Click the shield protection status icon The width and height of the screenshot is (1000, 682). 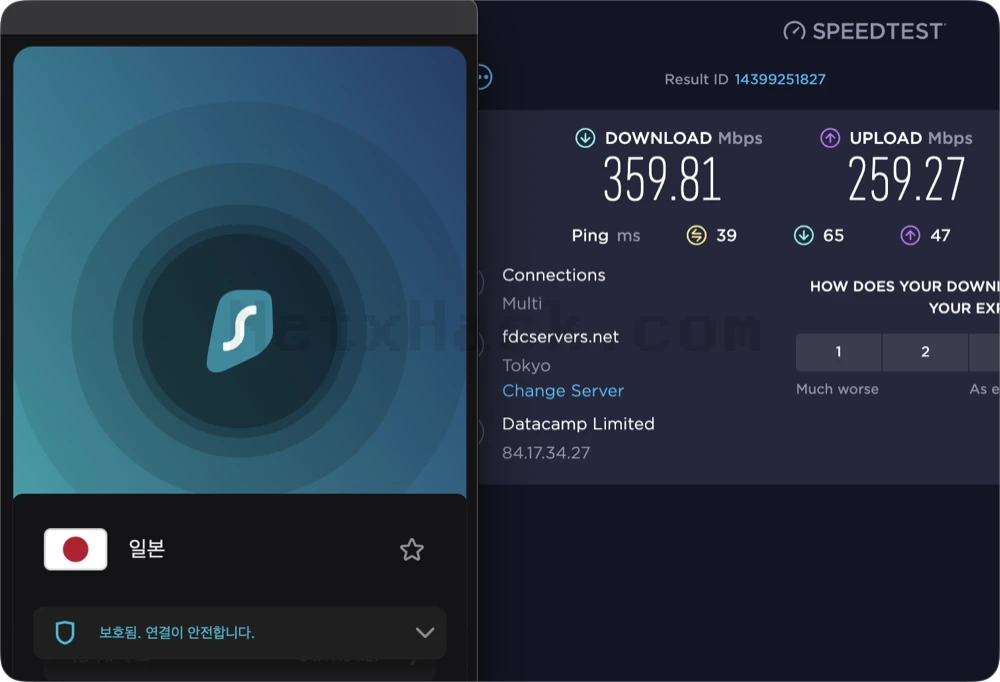pos(65,633)
